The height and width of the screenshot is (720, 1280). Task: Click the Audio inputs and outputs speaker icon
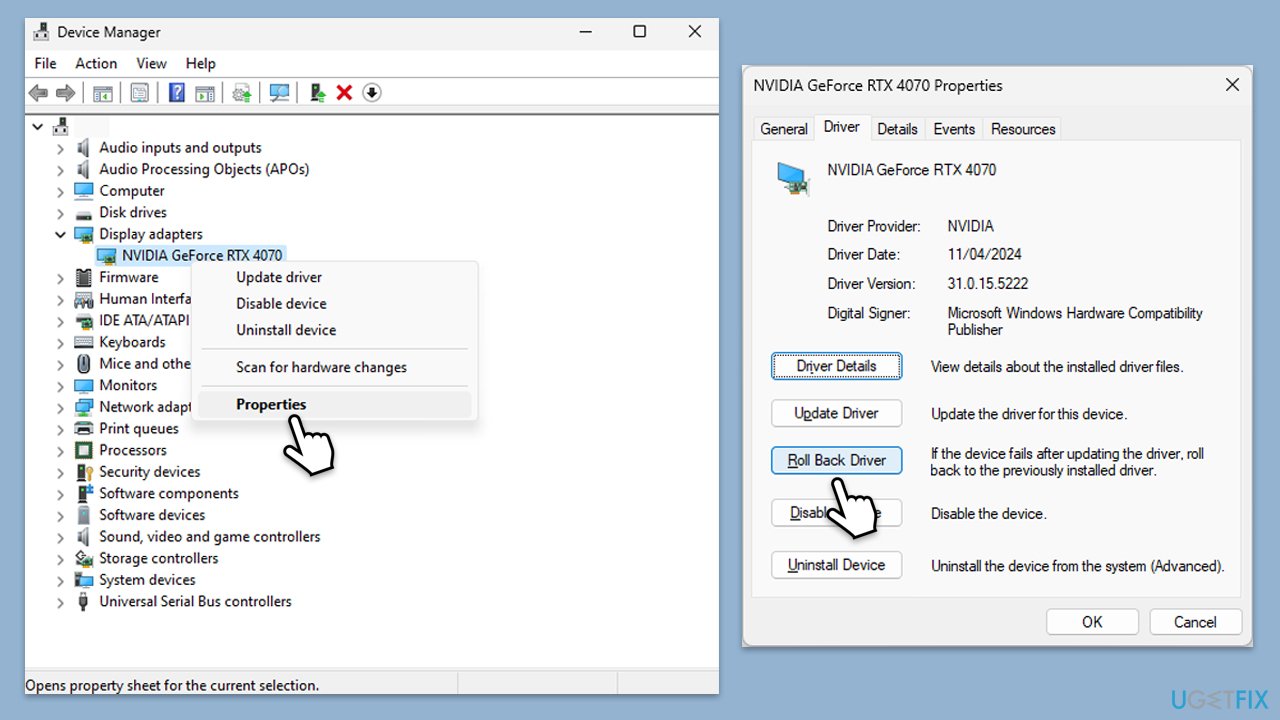(84, 148)
